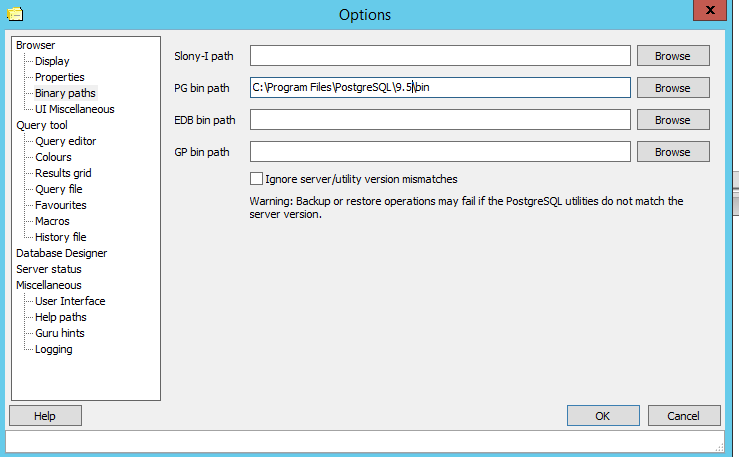
Task: Click the Options dialog title bar icon
Action: click(x=15, y=14)
